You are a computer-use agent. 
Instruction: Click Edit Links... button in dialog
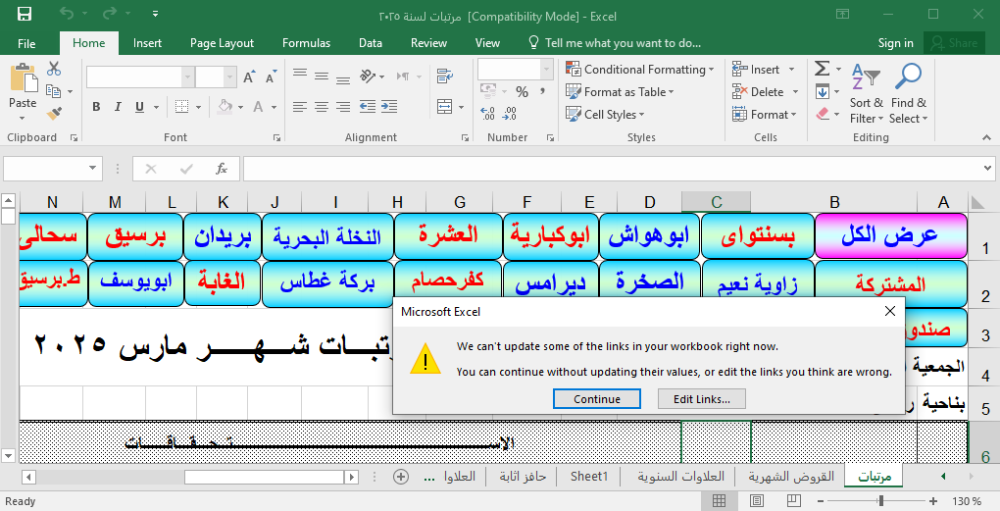coord(702,399)
